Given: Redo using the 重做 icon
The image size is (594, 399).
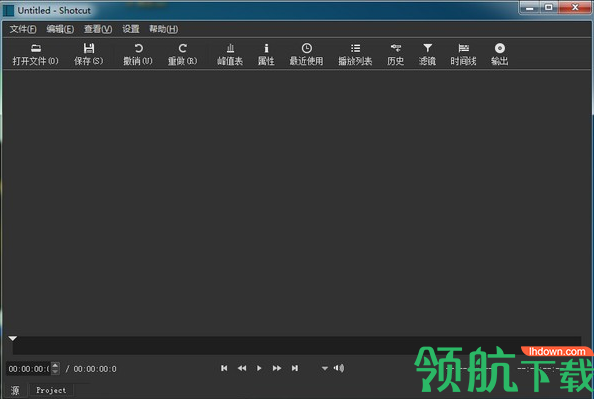Looking at the screenshot, I should tap(183, 55).
